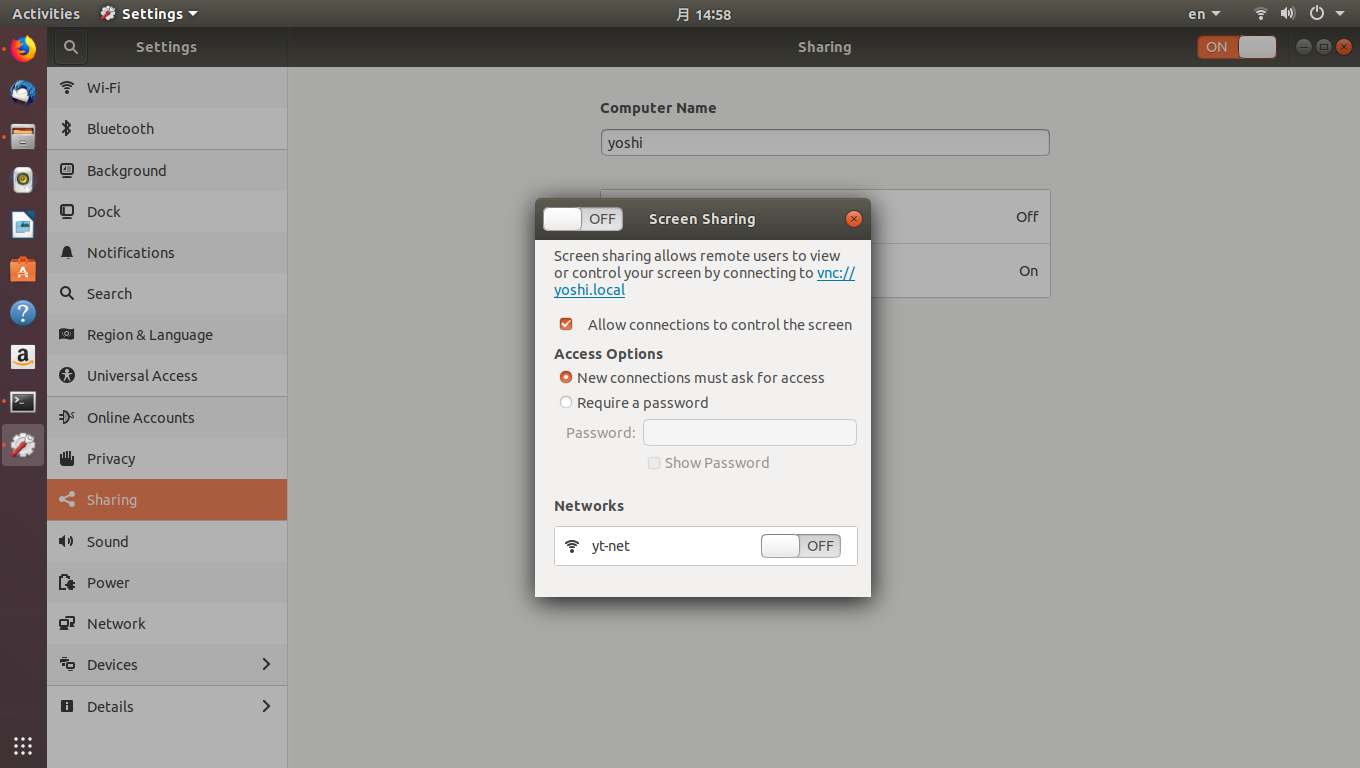The height and width of the screenshot is (768, 1360).
Task: Click the Settings search magnifier button
Action: tap(70, 47)
